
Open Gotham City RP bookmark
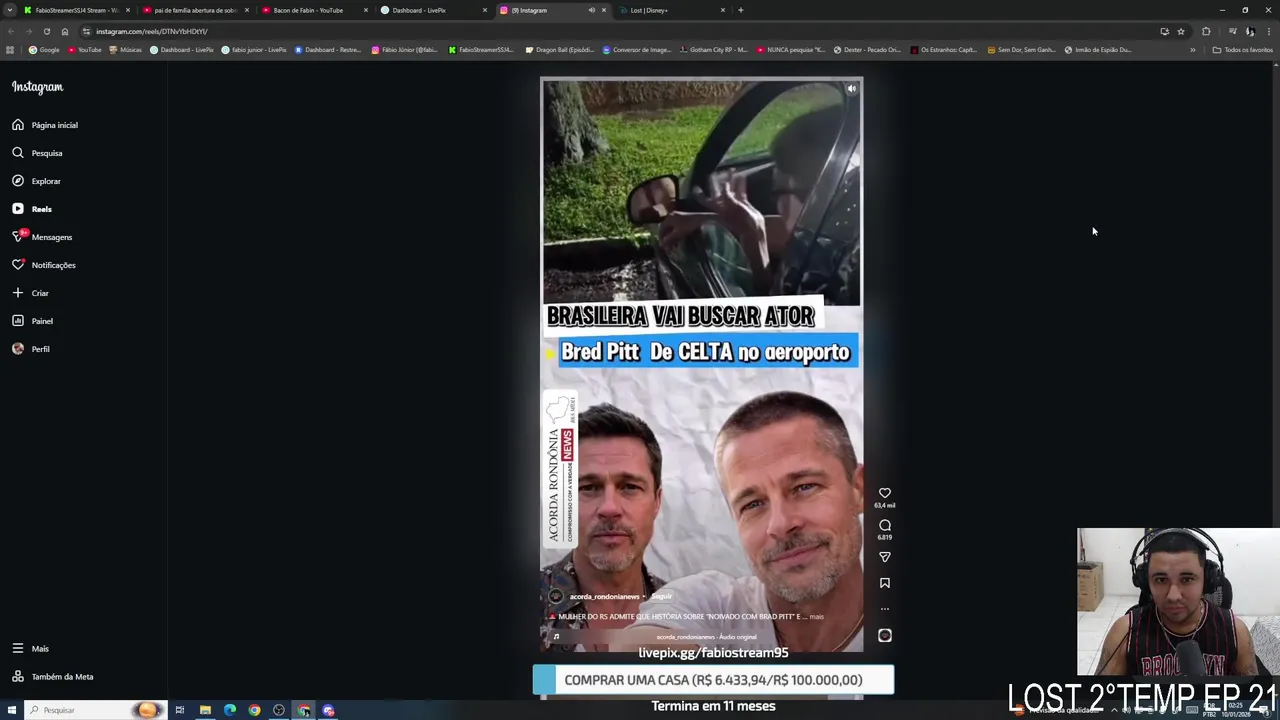[713, 50]
